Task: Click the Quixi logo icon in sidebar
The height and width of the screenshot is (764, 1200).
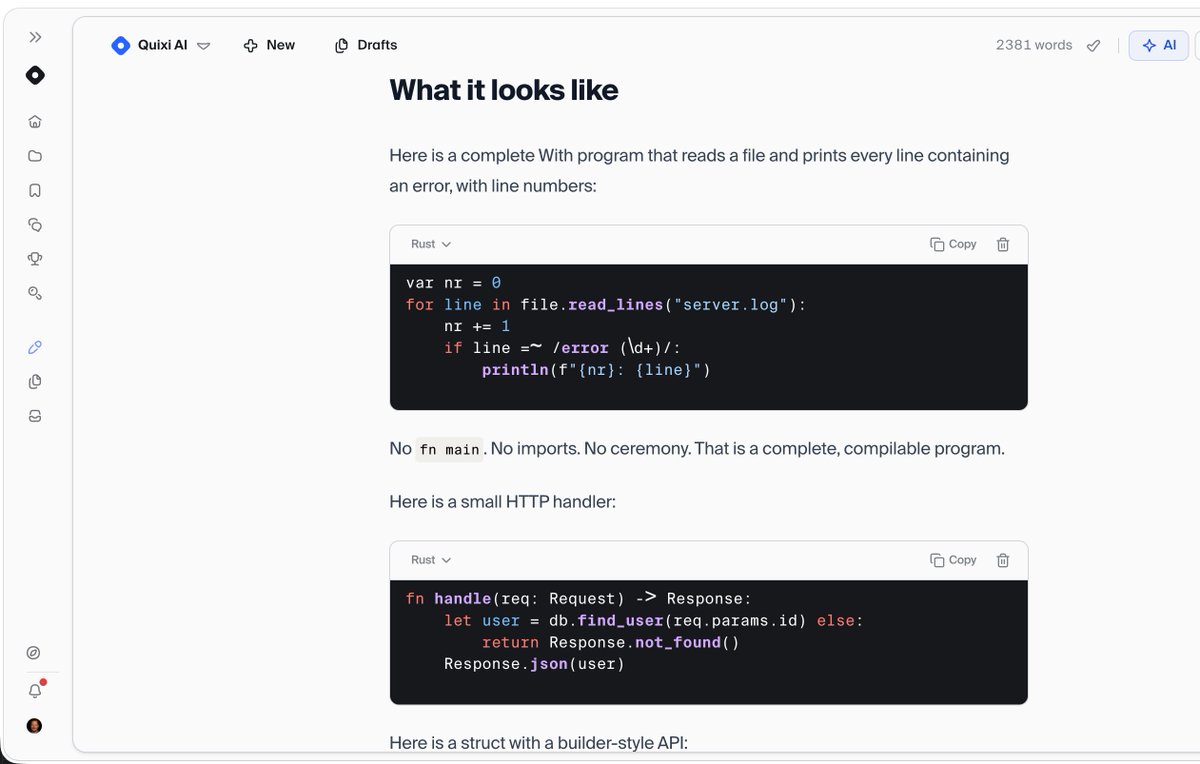Action: [35, 75]
